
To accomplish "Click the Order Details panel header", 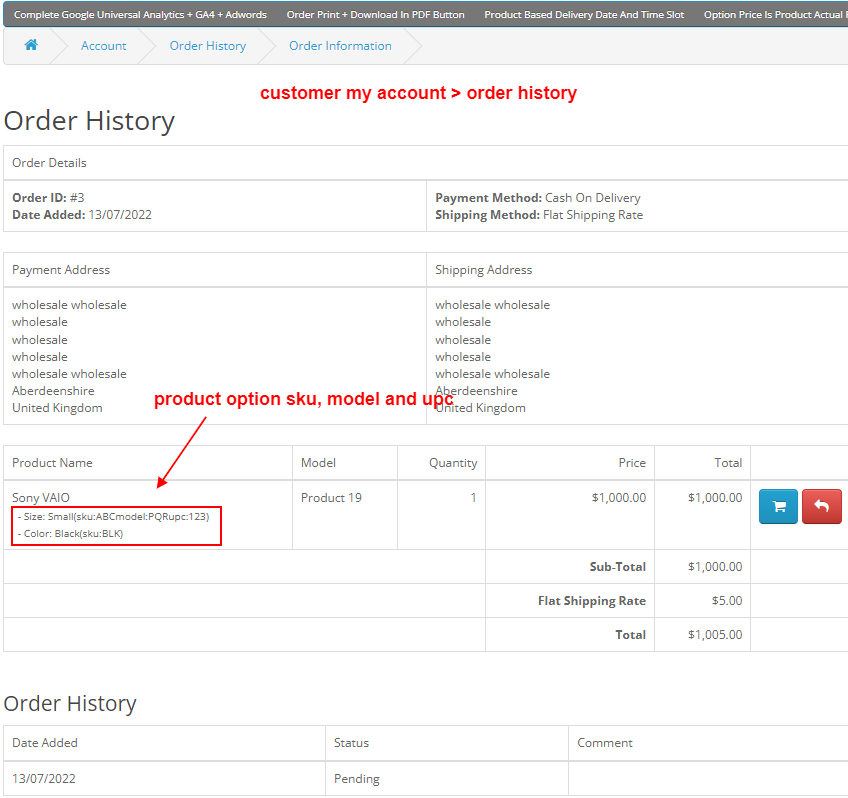I will point(49,162).
